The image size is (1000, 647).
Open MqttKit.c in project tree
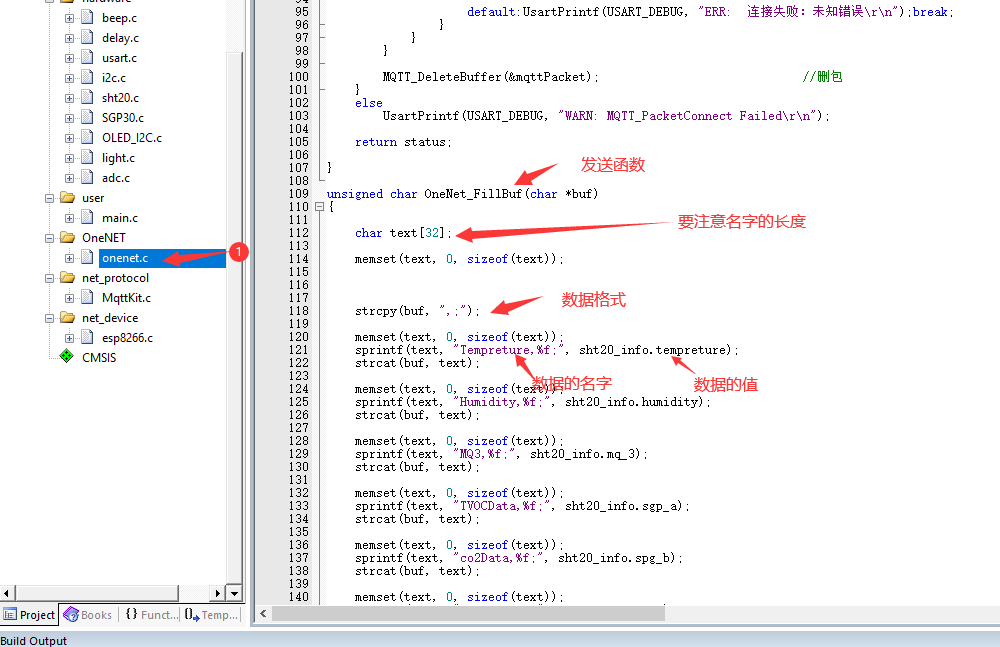coord(126,298)
